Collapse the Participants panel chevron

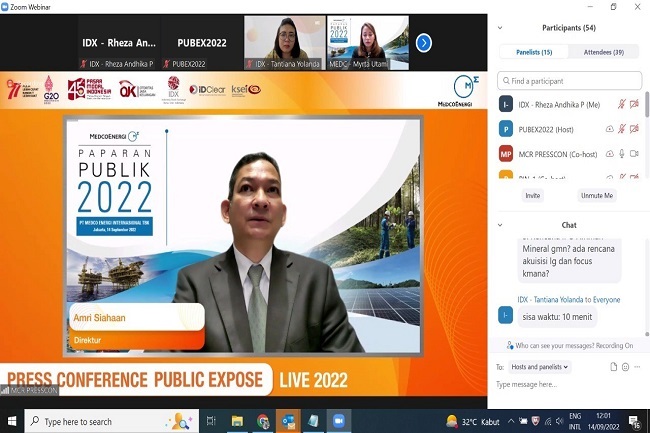(500, 28)
